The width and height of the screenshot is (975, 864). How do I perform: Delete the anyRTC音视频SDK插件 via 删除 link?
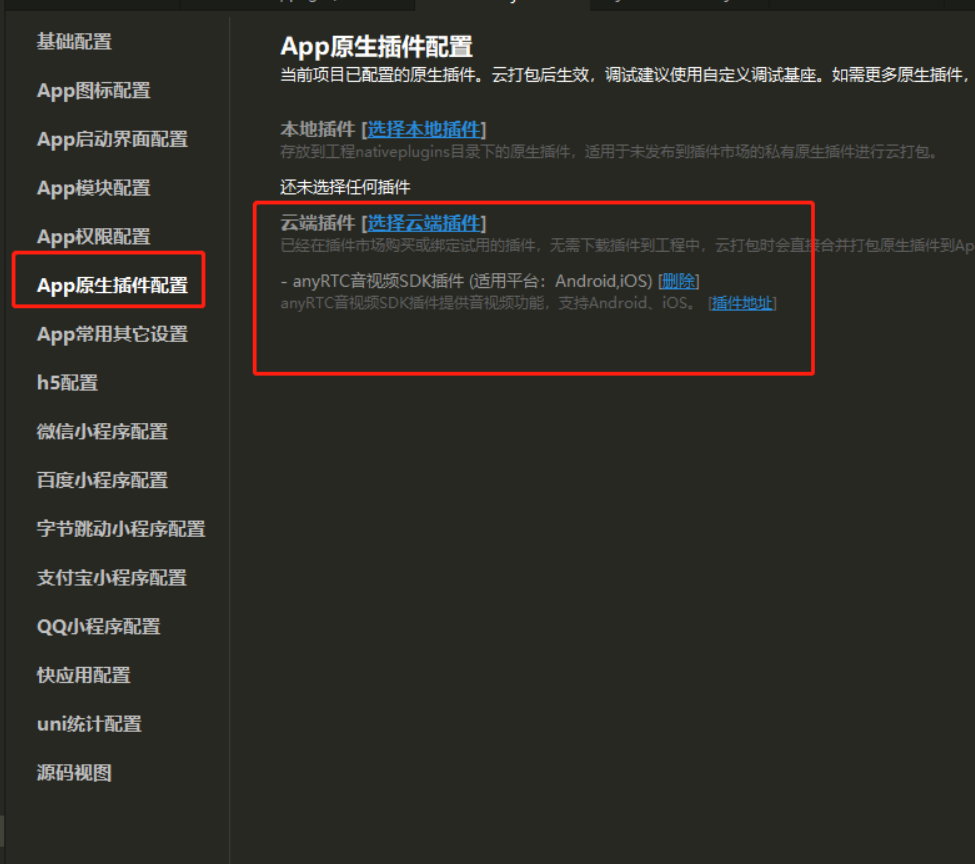point(678,281)
